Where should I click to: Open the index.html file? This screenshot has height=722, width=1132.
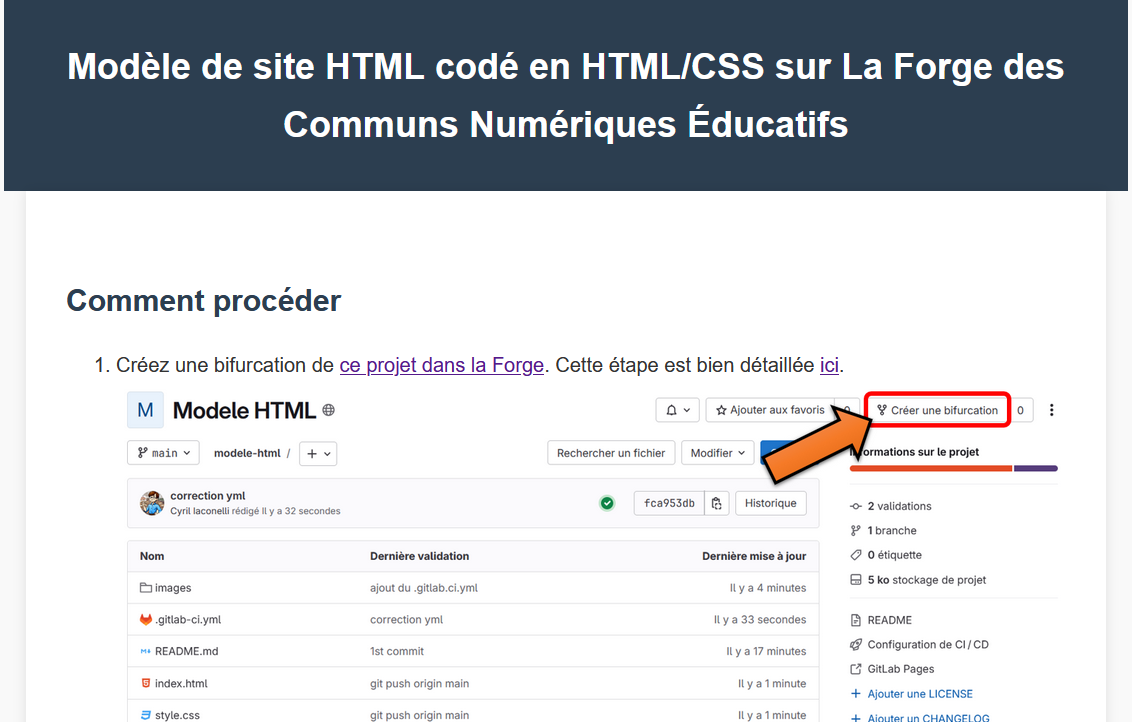tap(181, 683)
